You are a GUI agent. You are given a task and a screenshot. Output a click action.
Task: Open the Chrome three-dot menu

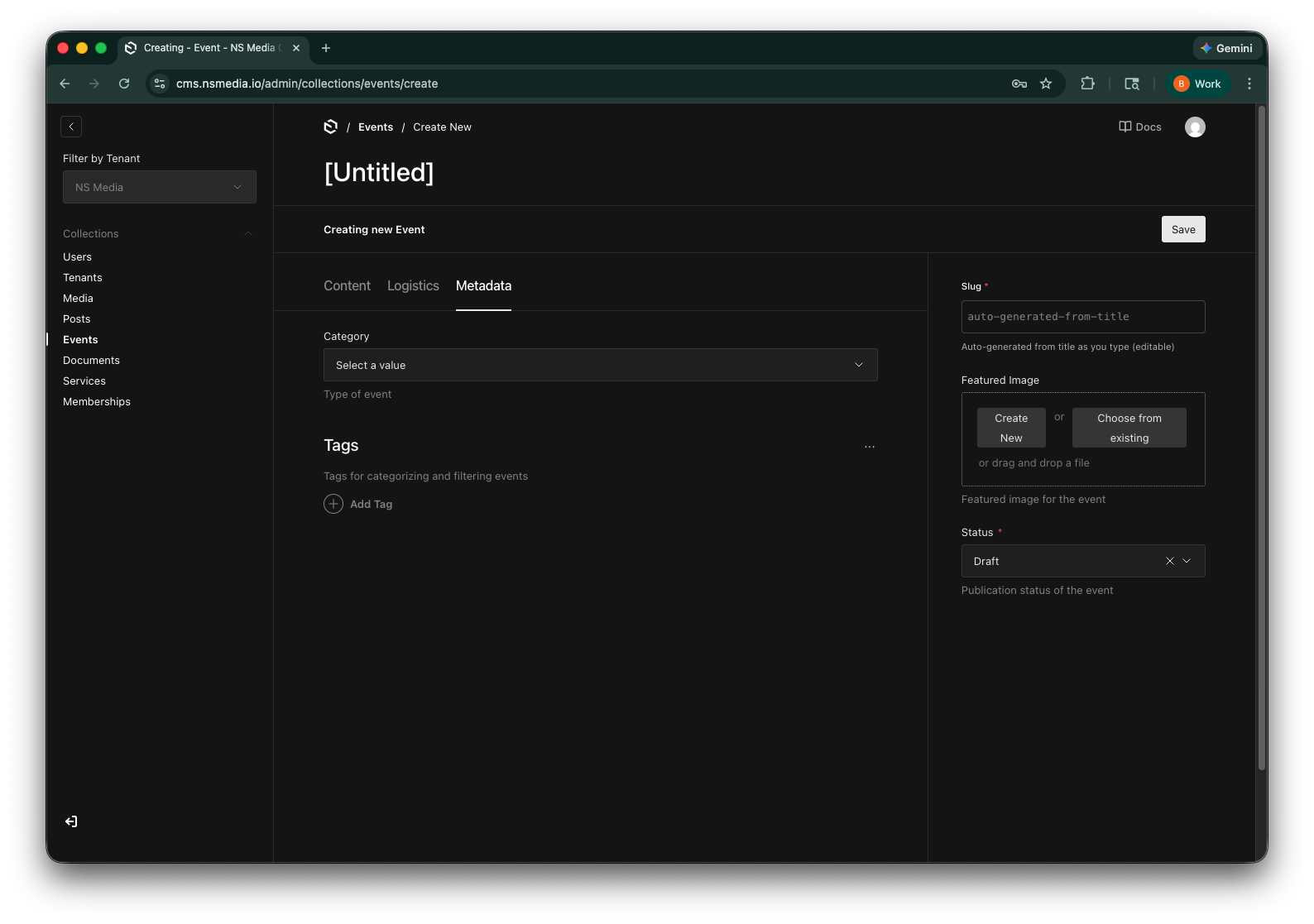coord(1249,84)
